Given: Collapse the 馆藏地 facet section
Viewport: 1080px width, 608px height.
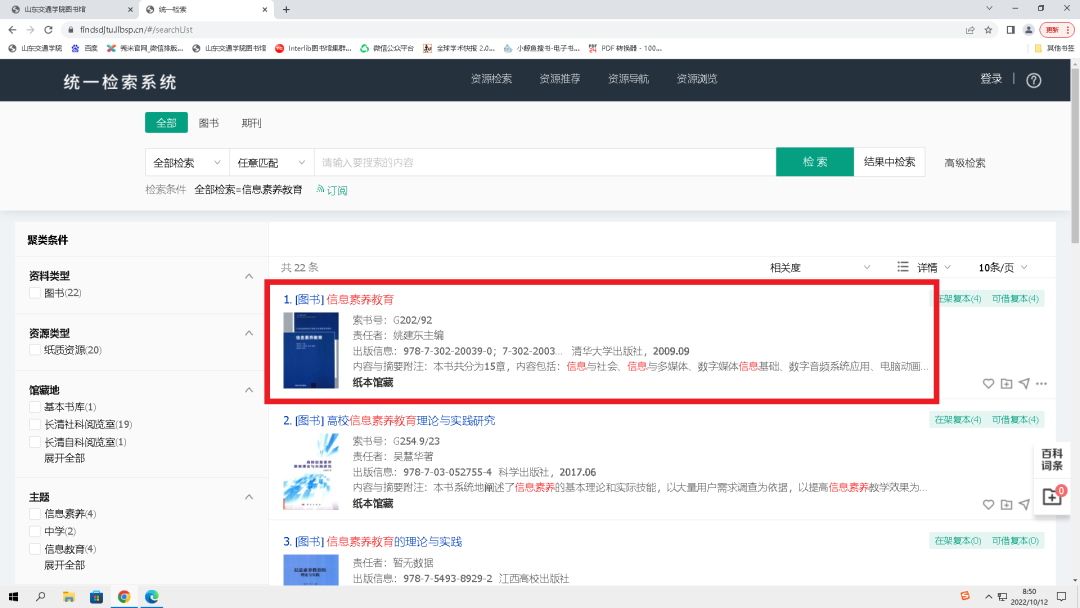Looking at the screenshot, I should point(249,390).
